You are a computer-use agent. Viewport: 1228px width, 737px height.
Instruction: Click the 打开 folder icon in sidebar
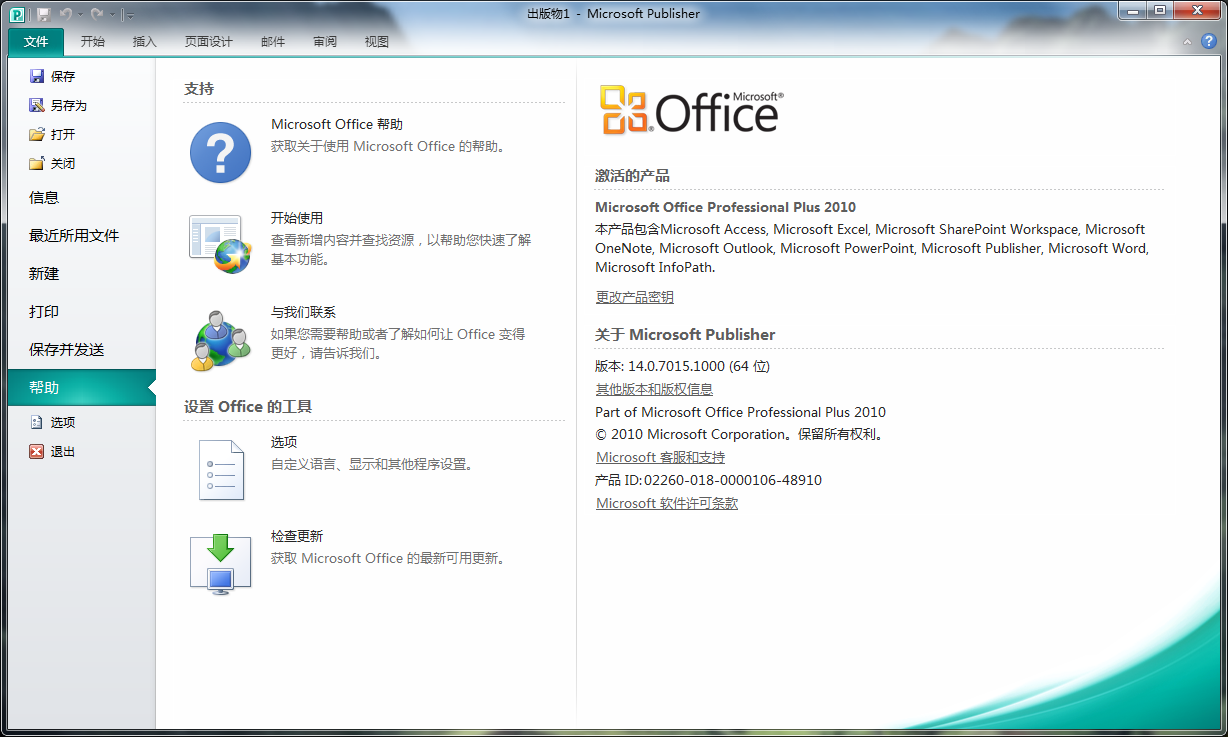tap(37, 135)
